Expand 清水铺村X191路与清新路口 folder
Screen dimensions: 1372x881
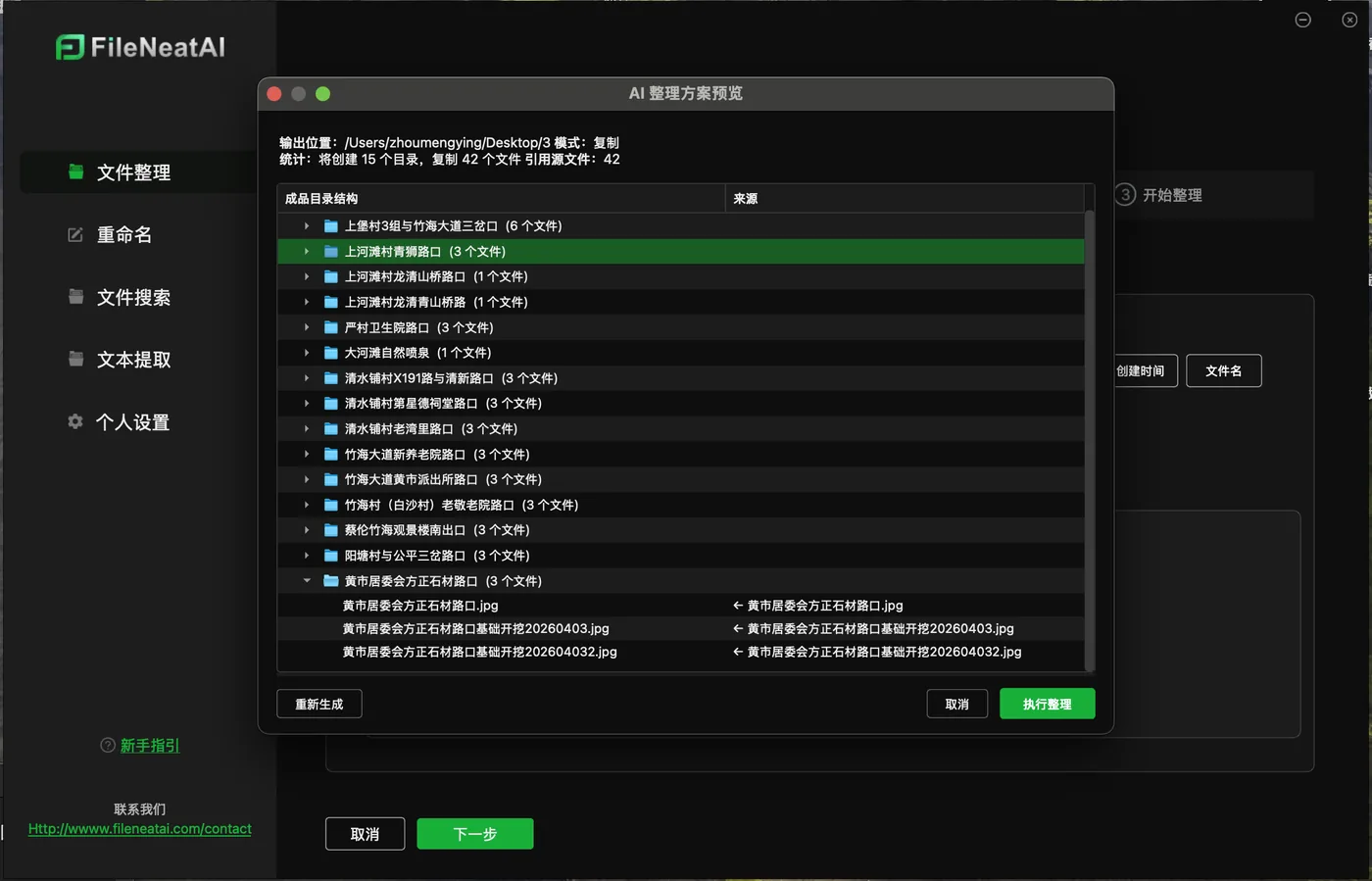(307, 378)
